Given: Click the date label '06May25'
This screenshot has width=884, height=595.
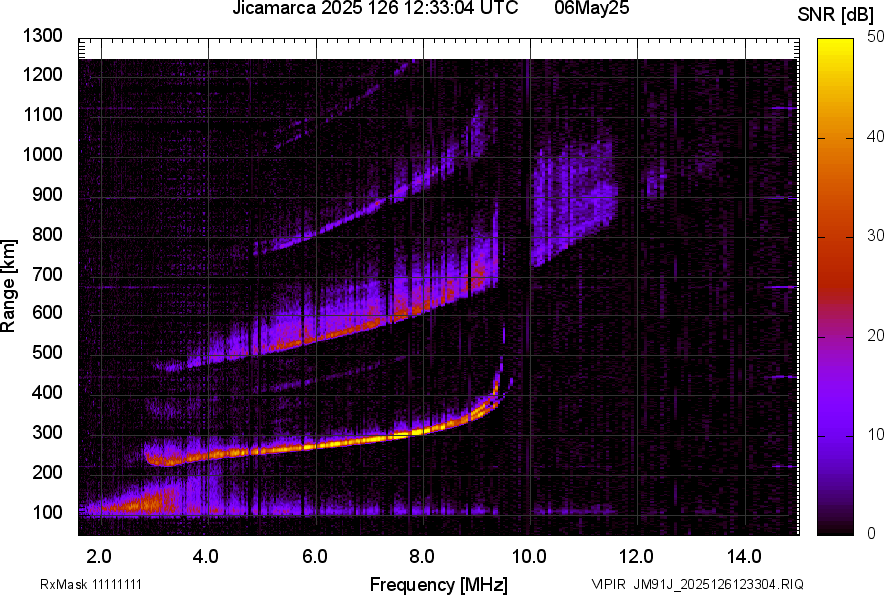Looking at the screenshot, I should coord(591,8).
